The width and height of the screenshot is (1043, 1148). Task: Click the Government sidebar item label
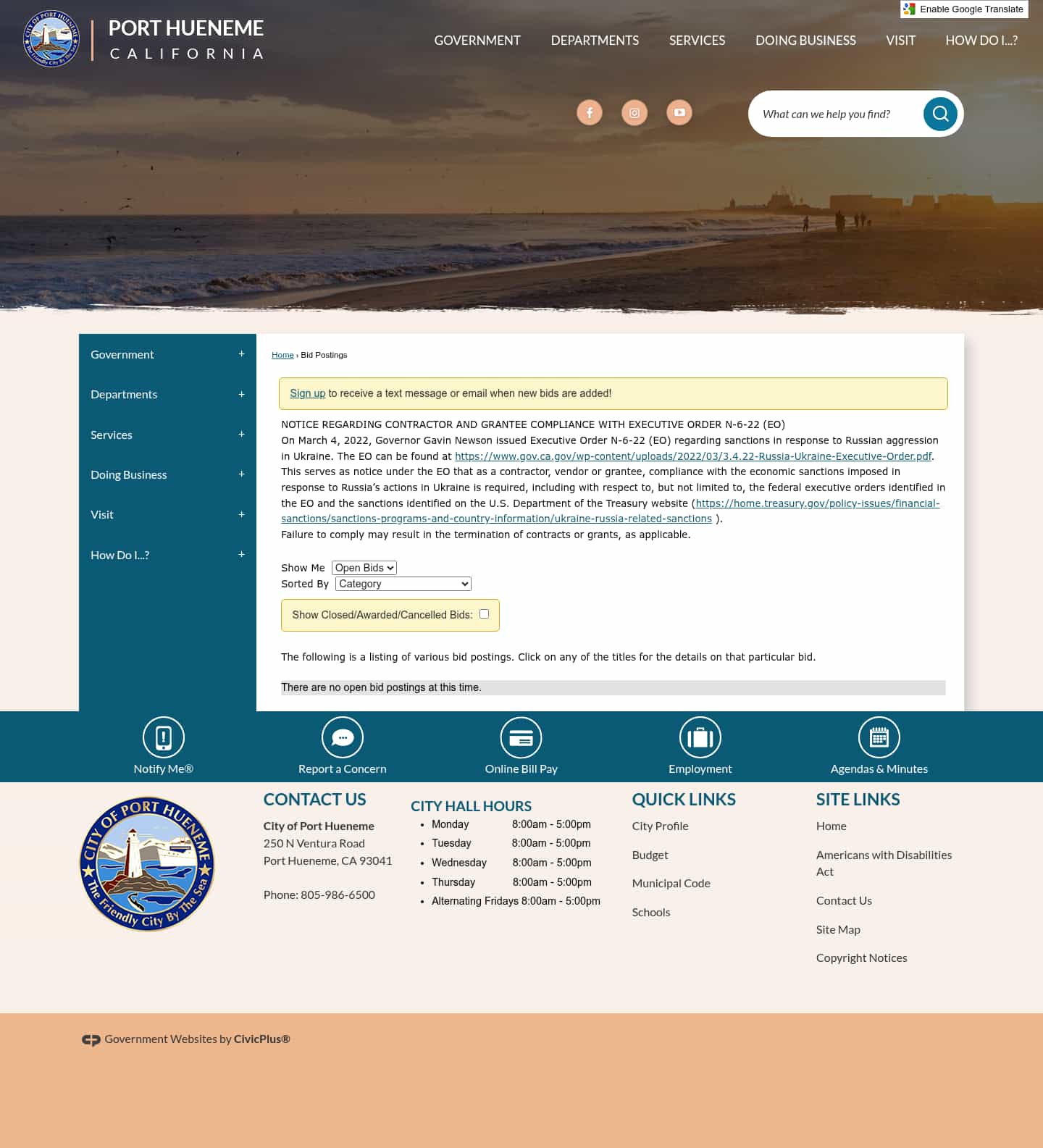[122, 354]
